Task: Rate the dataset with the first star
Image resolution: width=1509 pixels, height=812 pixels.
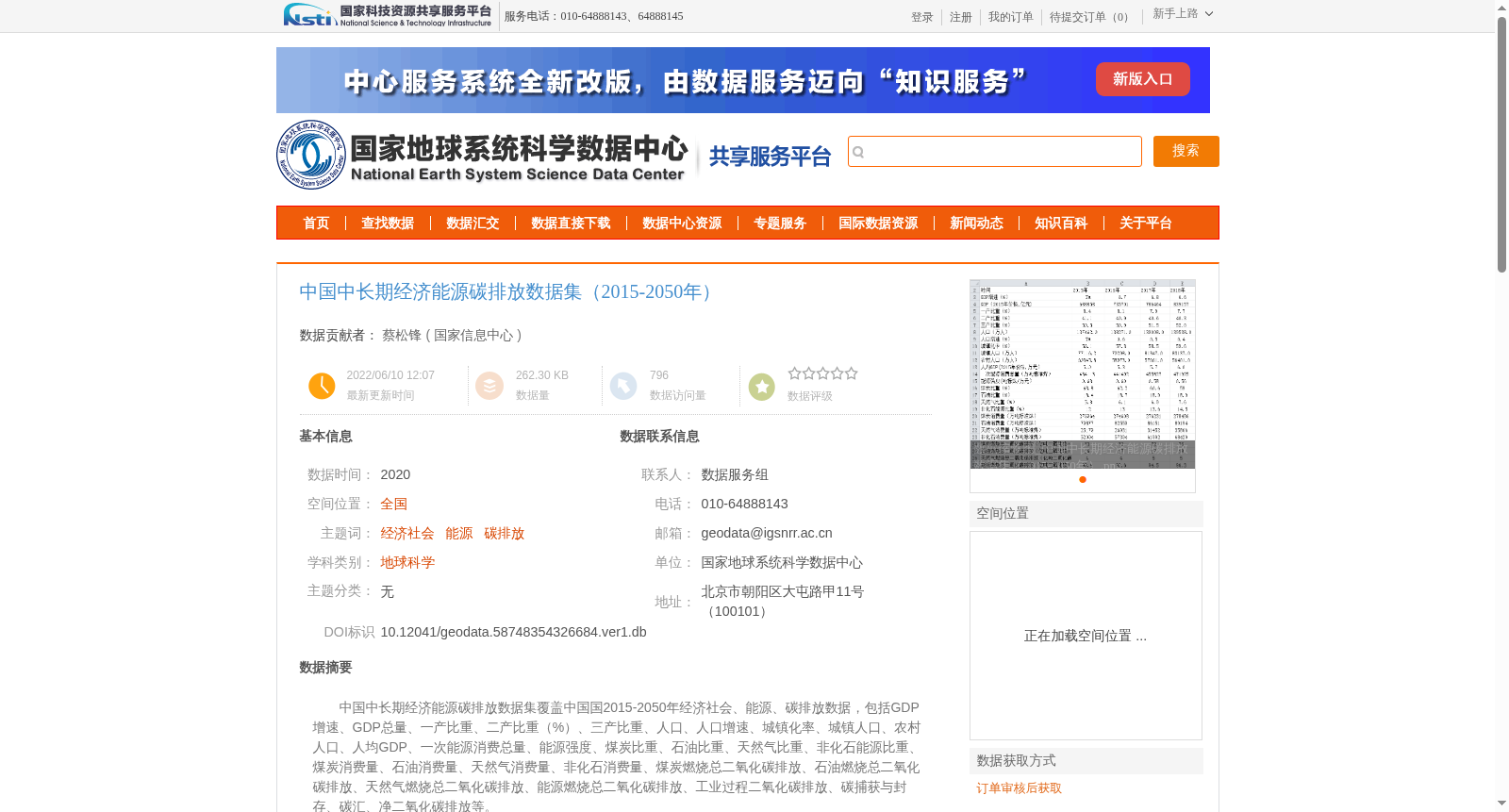Action: [794, 373]
